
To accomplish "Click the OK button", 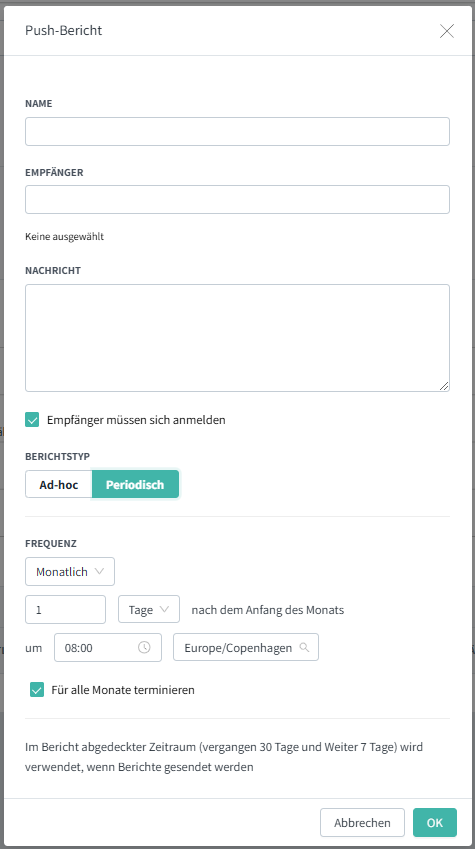I will (435, 822).
